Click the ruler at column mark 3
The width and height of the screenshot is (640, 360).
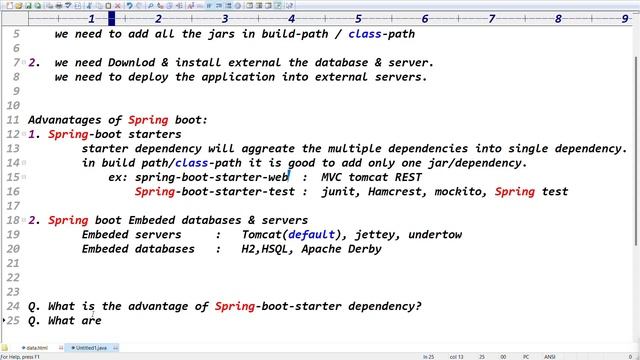224,19
